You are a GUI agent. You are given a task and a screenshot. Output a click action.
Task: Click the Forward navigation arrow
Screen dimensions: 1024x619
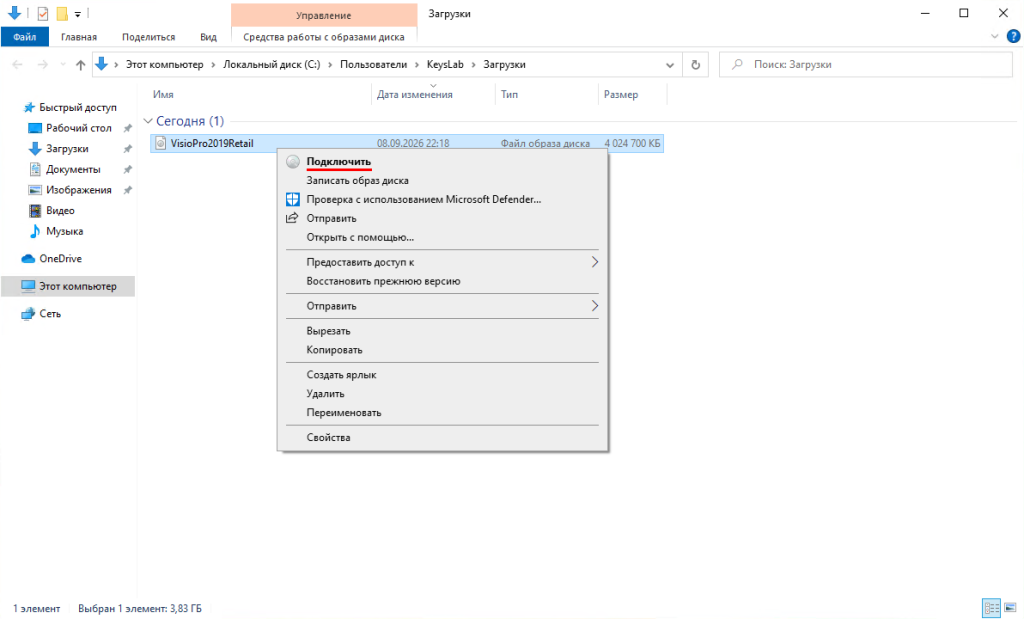click(x=42, y=65)
